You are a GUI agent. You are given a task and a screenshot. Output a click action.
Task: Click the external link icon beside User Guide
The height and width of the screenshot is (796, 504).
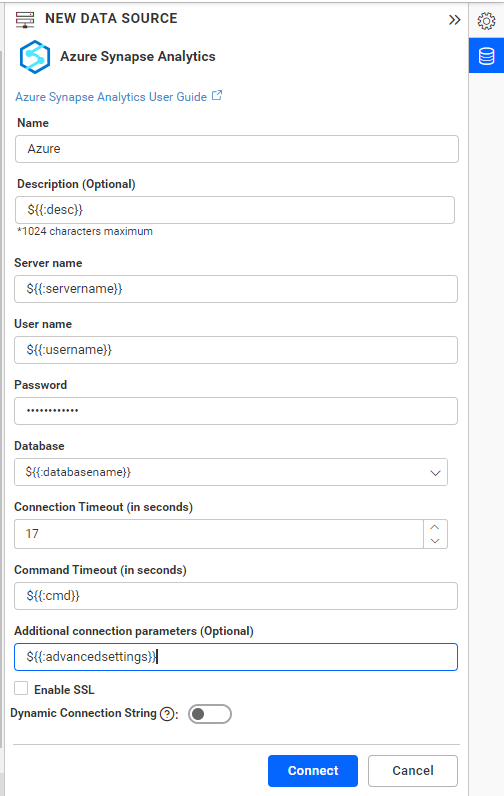(217, 95)
